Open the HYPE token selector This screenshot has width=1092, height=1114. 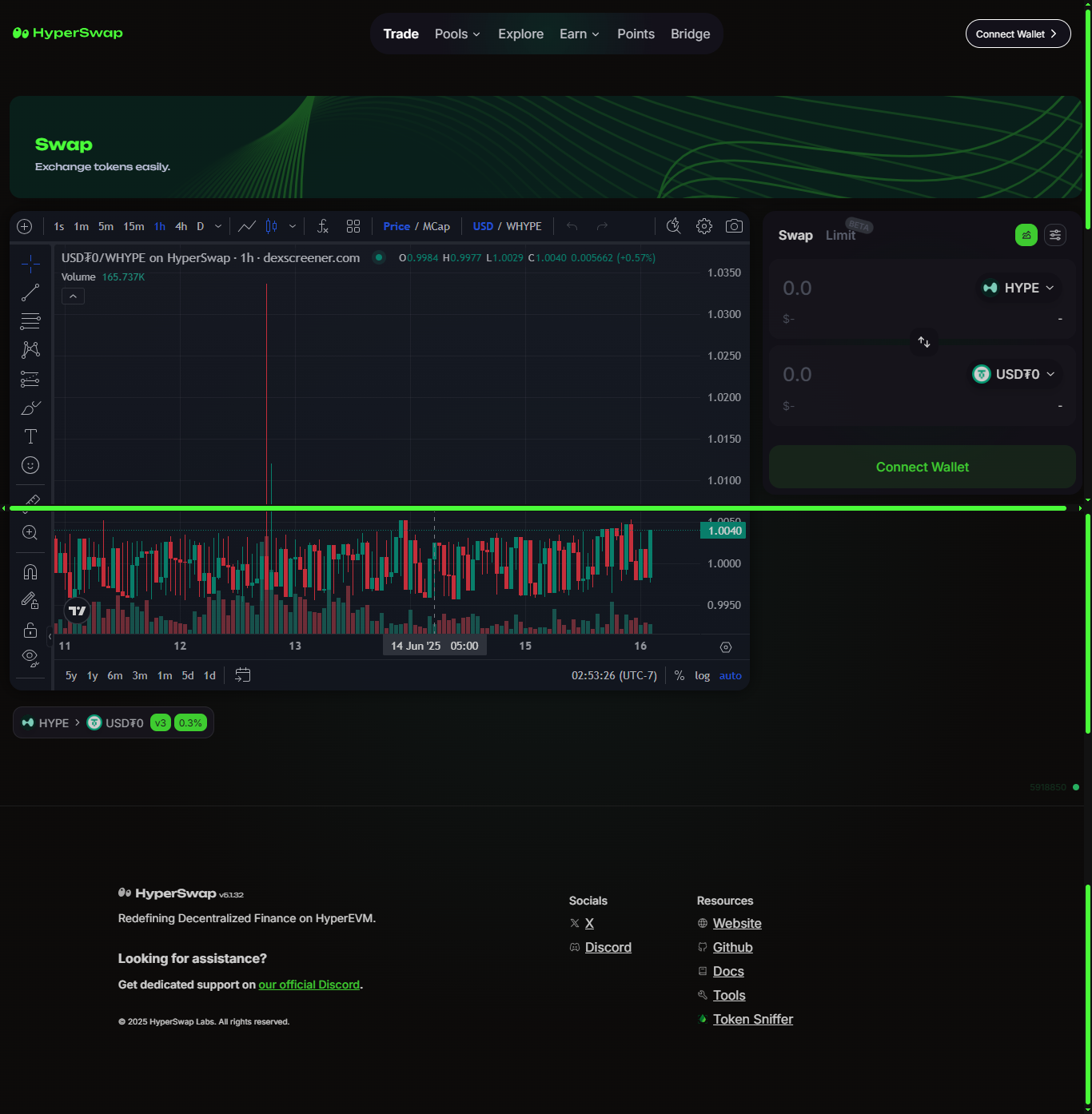[x=1018, y=288]
